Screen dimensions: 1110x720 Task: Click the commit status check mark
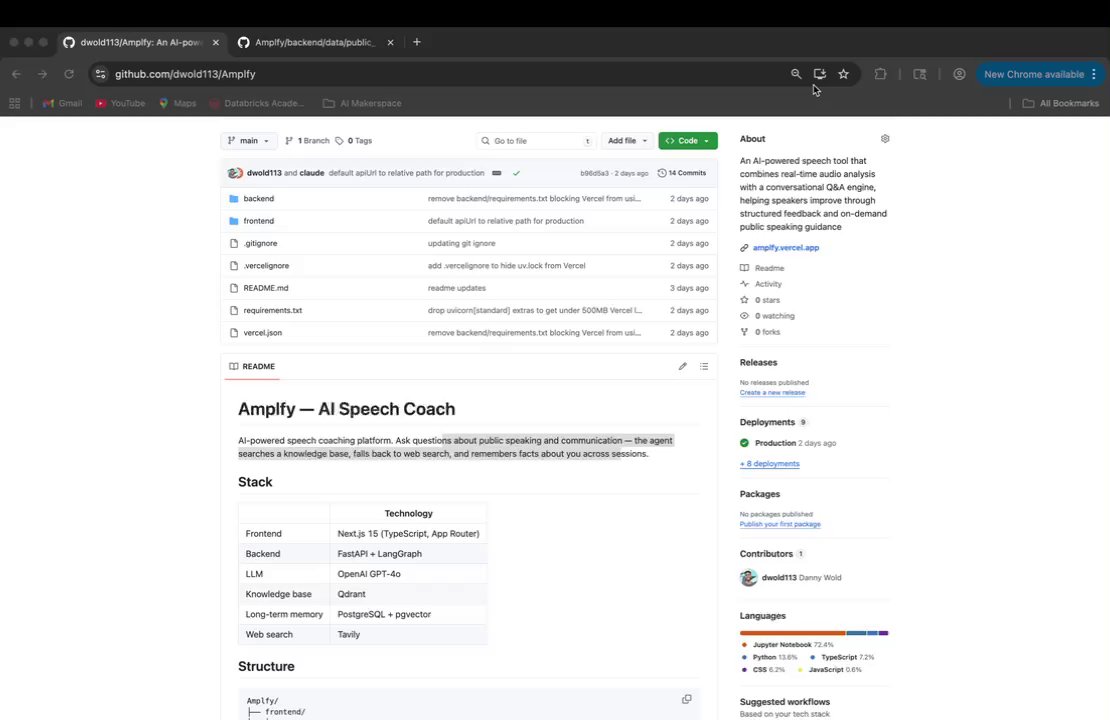pyautogui.click(x=516, y=173)
